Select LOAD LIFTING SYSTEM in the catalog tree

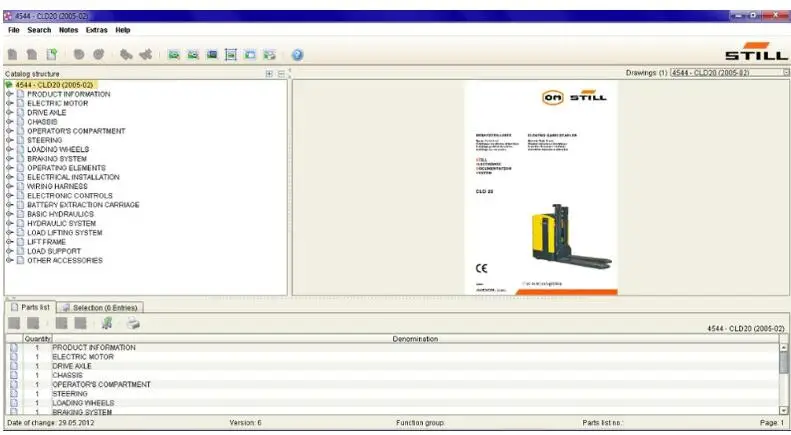tap(65, 233)
